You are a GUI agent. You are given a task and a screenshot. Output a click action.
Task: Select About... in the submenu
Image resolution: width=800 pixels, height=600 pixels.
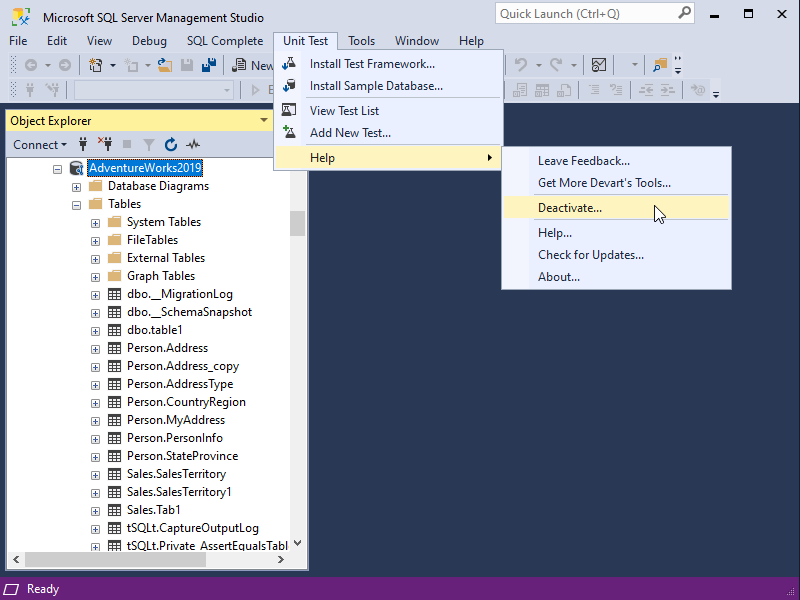(x=616, y=277)
